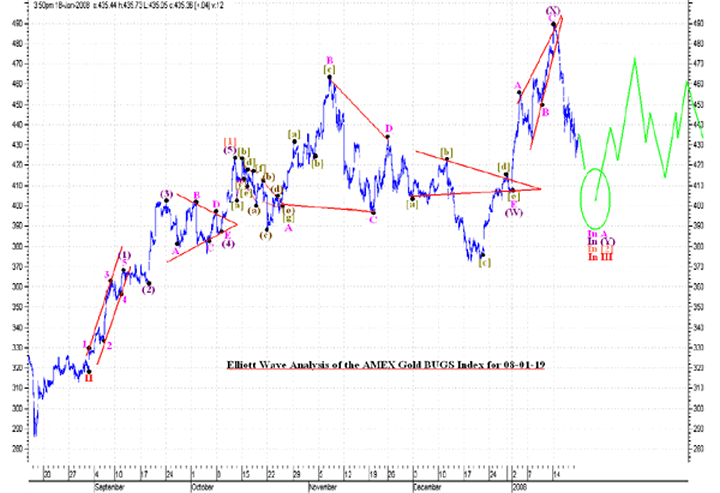
Task: Select the '2008' year marker on axis
Action: 519,487
